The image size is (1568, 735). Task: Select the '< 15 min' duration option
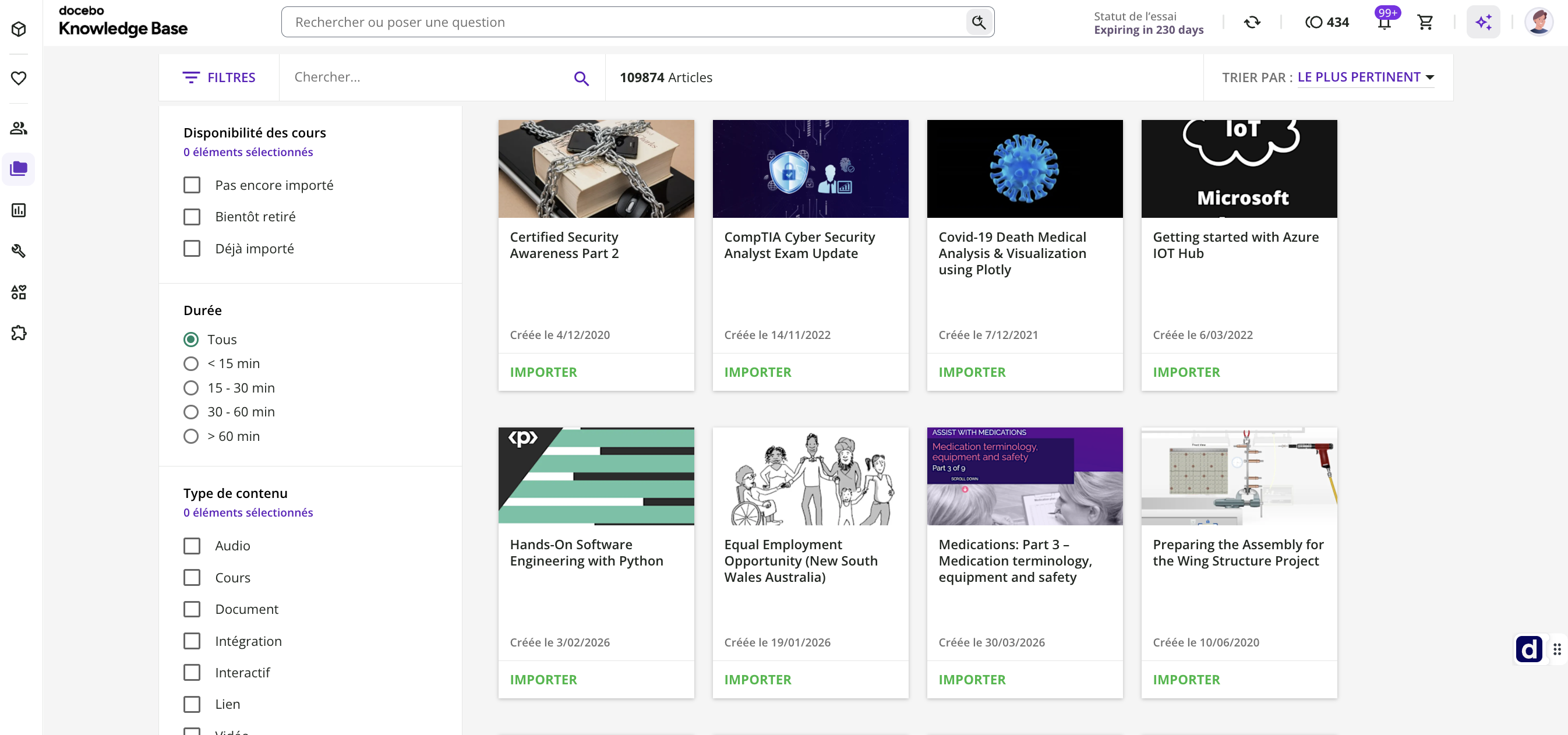[x=191, y=363]
